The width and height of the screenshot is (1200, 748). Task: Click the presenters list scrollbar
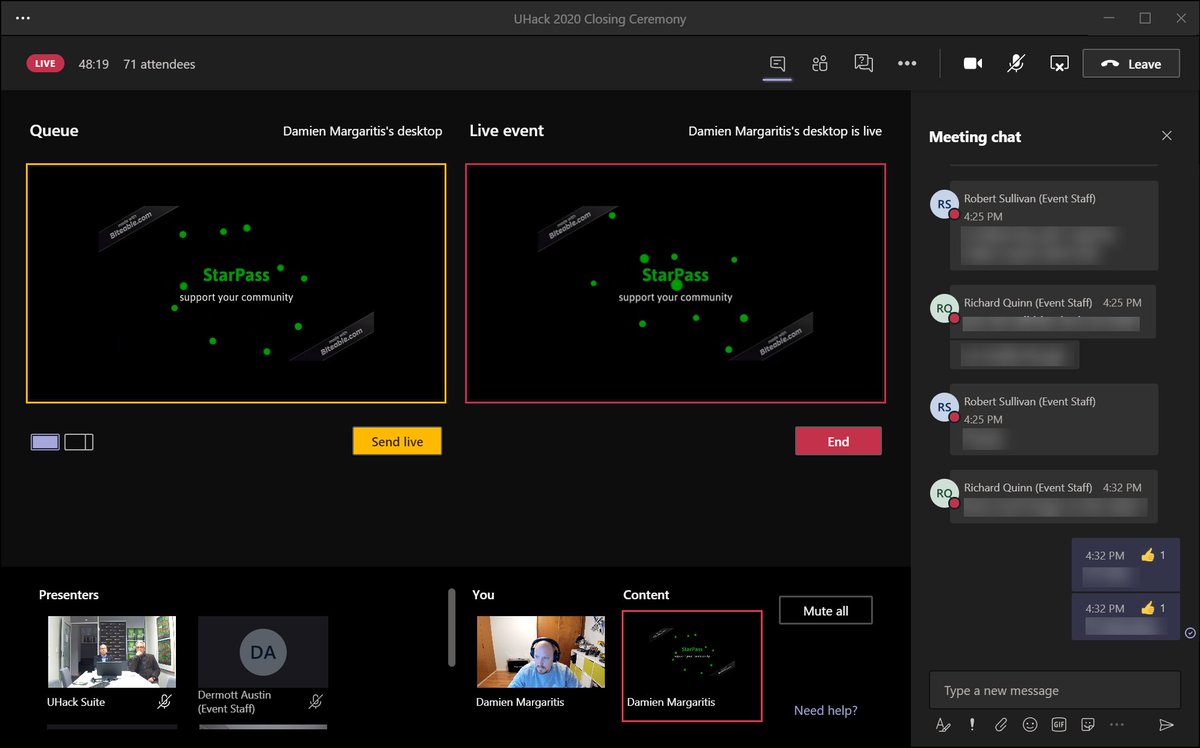point(452,628)
